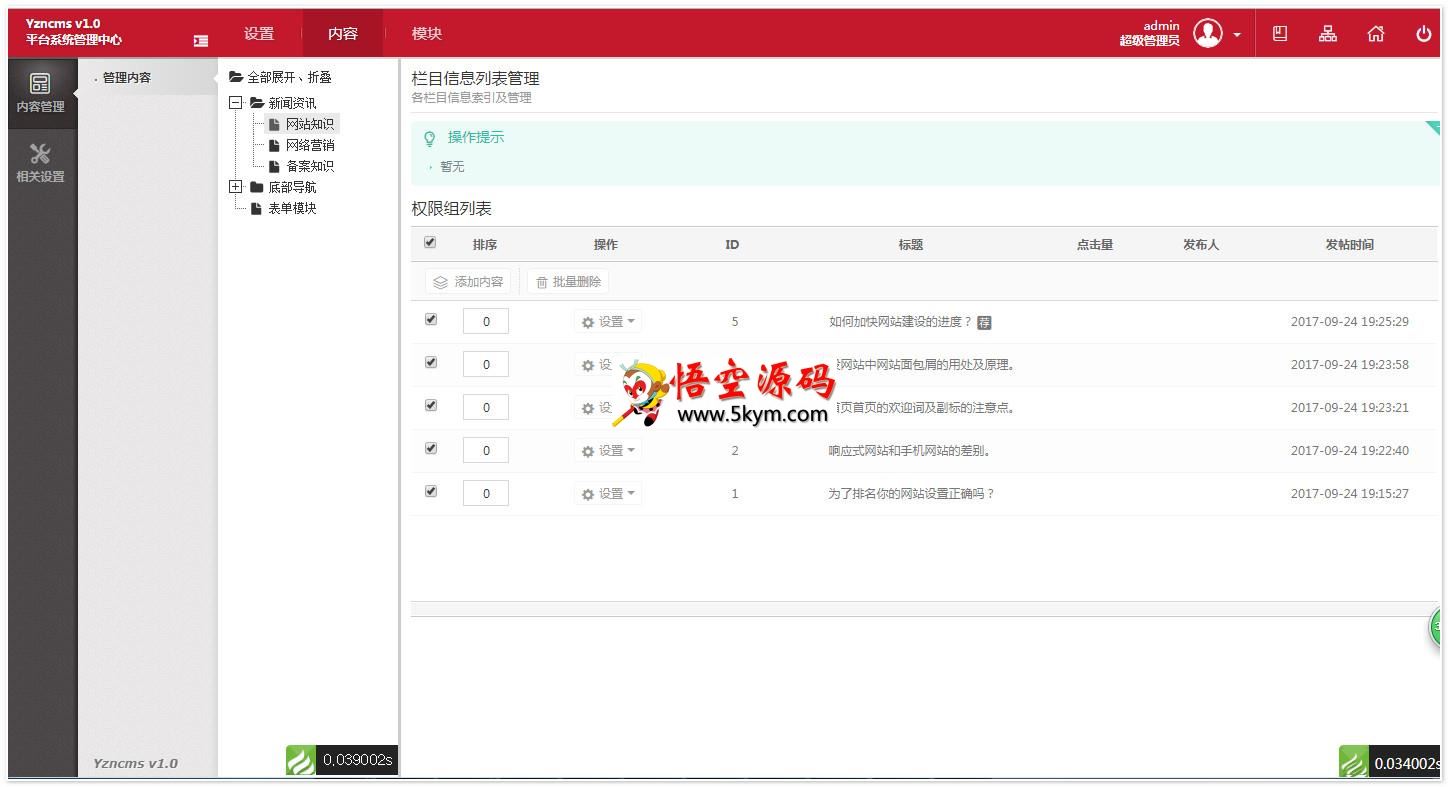Switch to the 模块 top menu
The width and height of the screenshot is (1448, 787).
click(x=427, y=34)
